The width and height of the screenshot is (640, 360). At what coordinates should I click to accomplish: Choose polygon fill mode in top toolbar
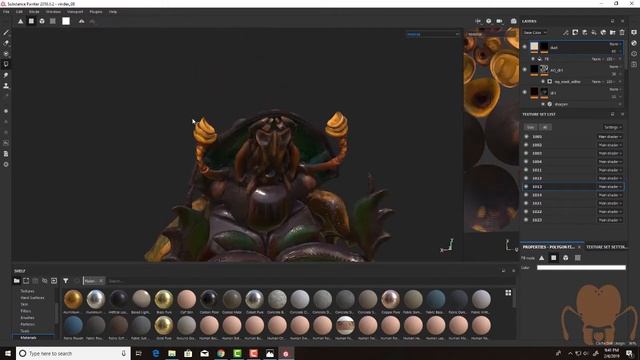point(31,21)
